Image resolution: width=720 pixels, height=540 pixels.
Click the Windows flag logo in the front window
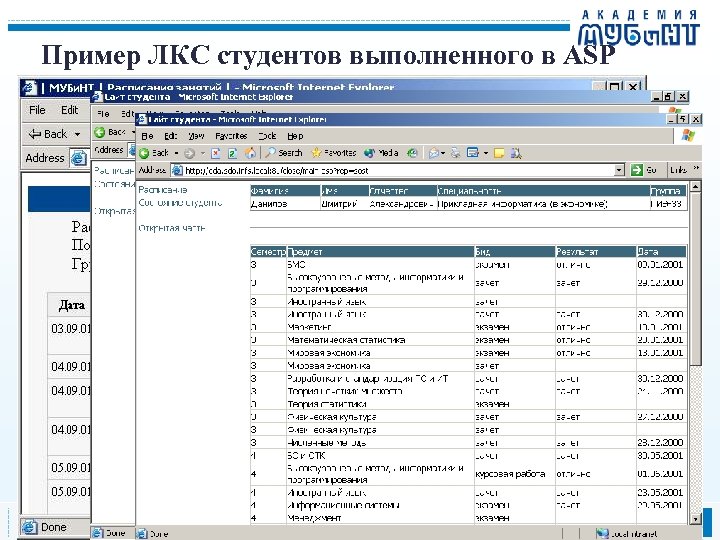[x=688, y=135]
